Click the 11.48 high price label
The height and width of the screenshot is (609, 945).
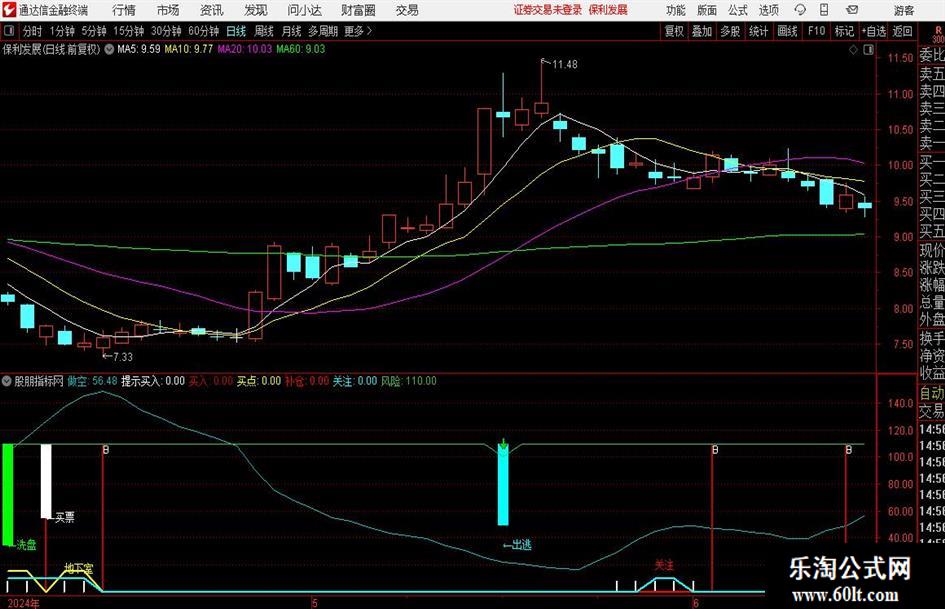pyautogui.click(x=565, y=65)
